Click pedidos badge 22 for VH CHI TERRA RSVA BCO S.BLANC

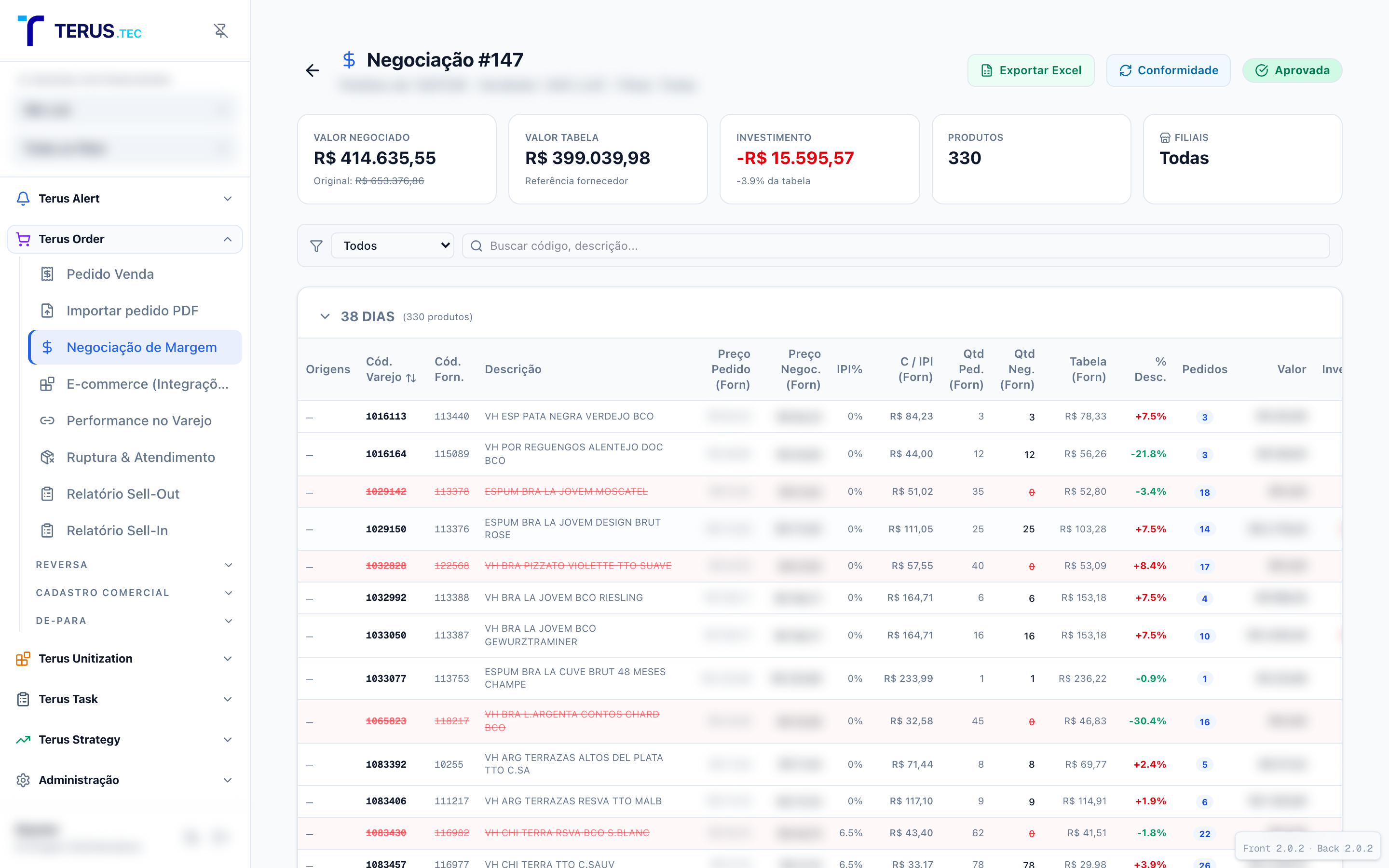click(x=1205, y=834)
